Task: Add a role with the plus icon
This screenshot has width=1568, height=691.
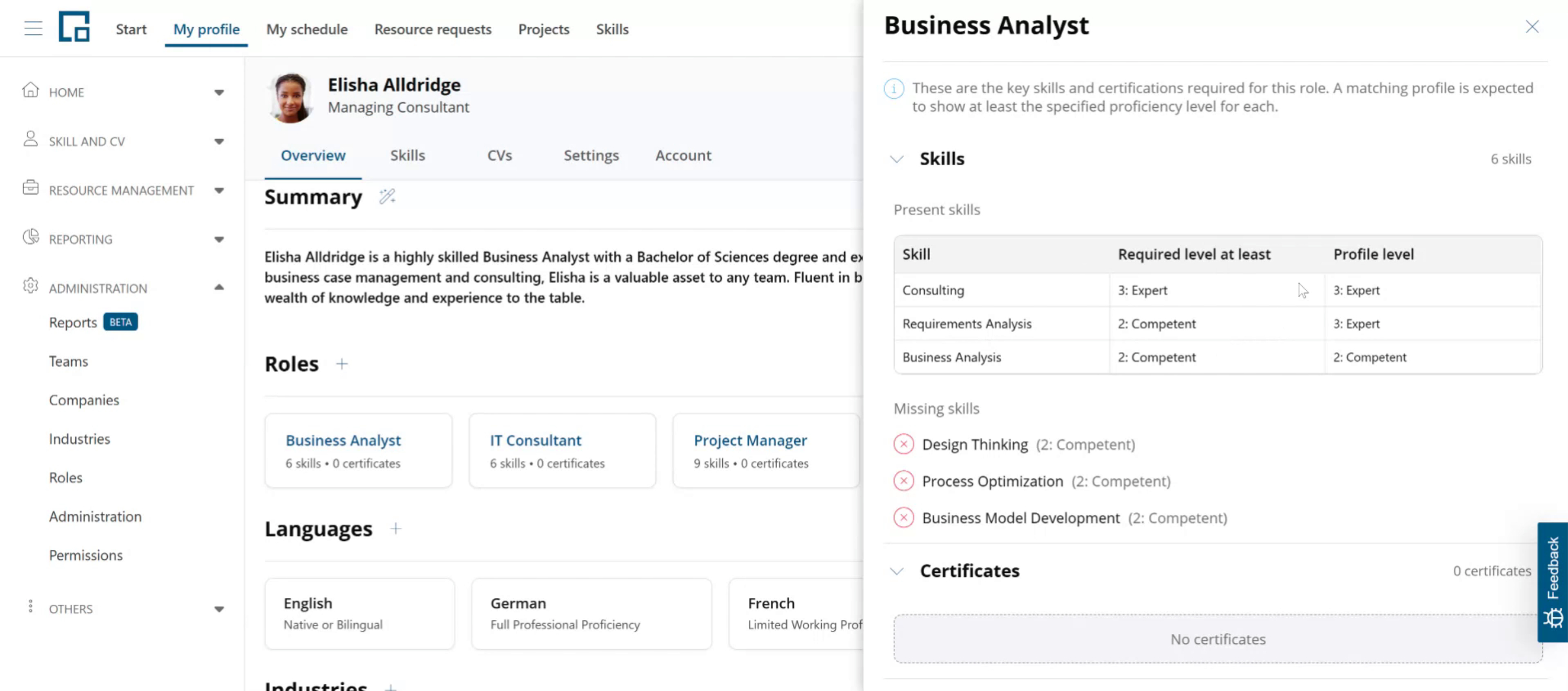Action: (x=342, y=364)
